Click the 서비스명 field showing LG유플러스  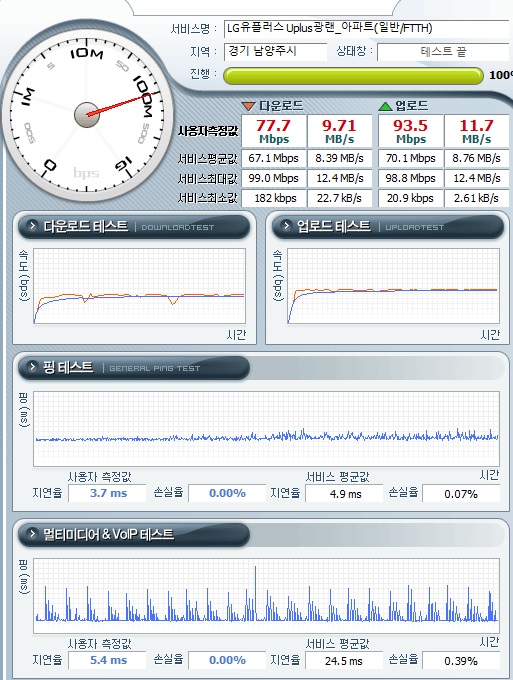pyautogui.click(x=366, y=29)
